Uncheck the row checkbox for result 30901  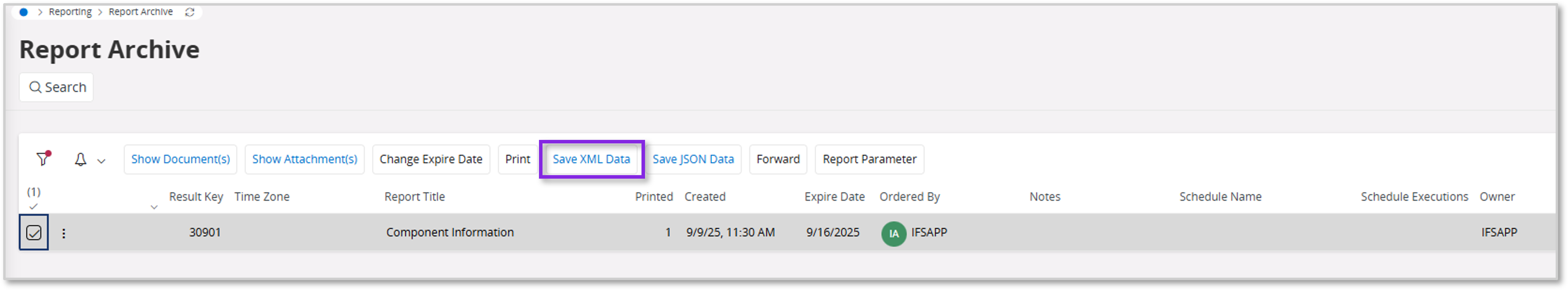[x=34, y=233]
